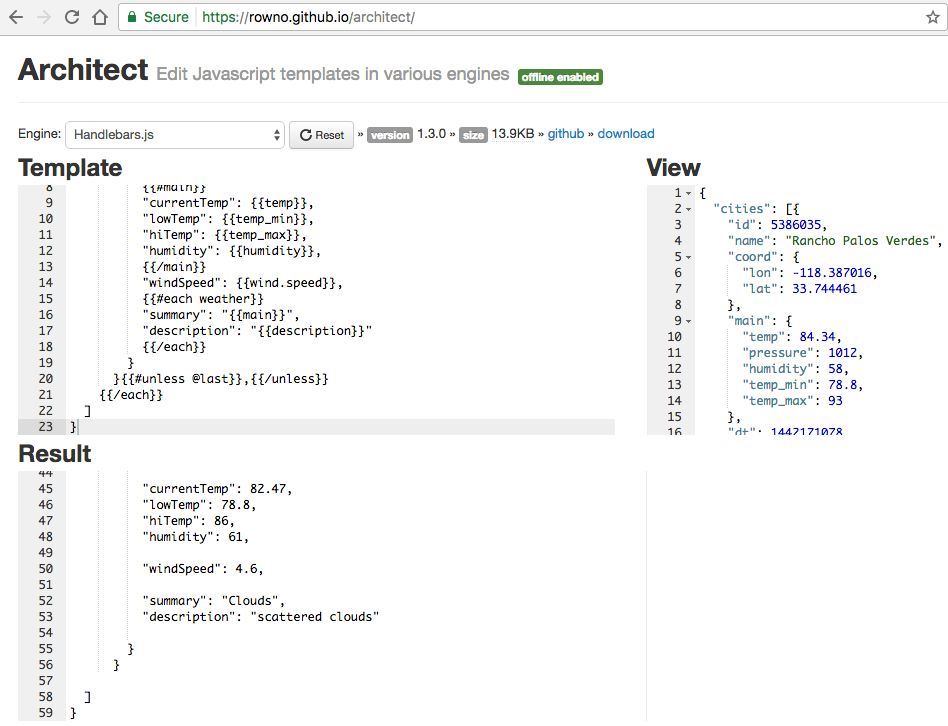The image size is (948, 726).
Task: Open the github link
Action: [565, 134]
